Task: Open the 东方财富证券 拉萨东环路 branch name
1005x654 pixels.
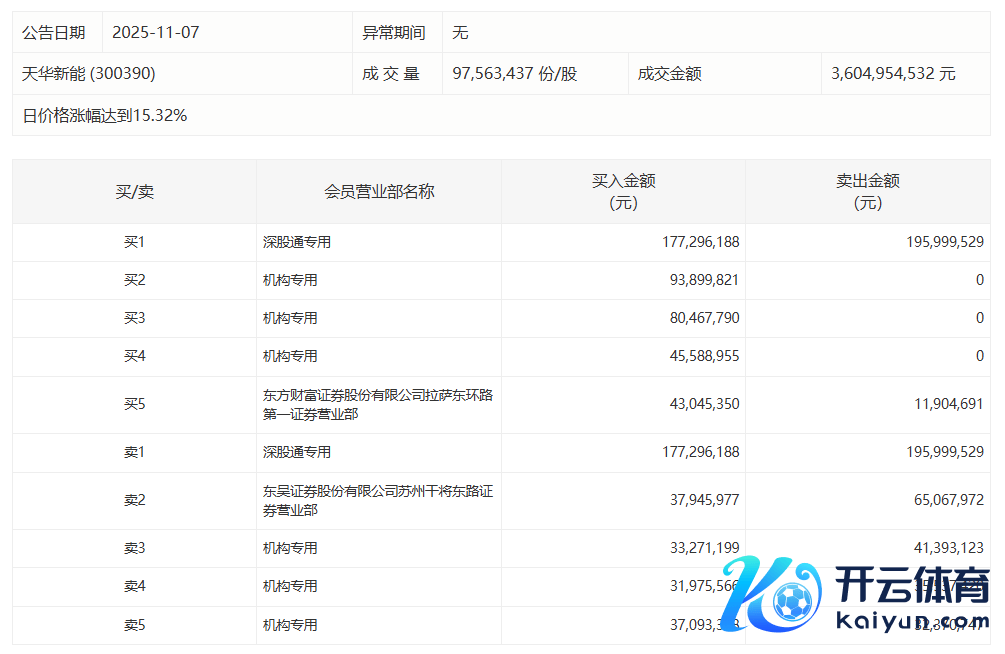Action: coord(377,405)
